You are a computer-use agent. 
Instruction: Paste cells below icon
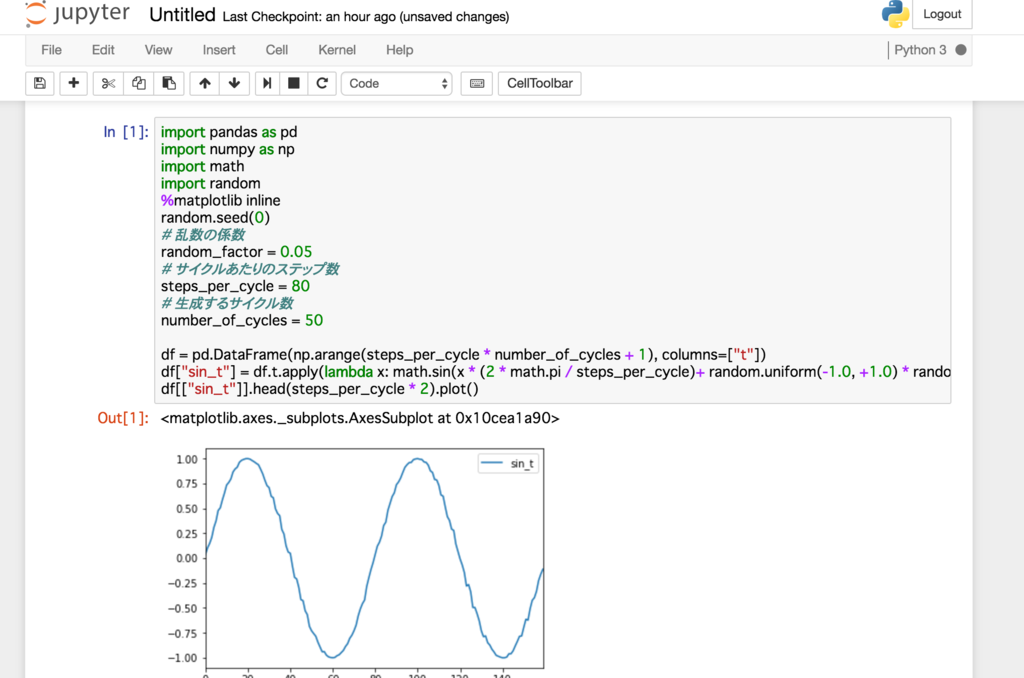[x=169, y=84]
